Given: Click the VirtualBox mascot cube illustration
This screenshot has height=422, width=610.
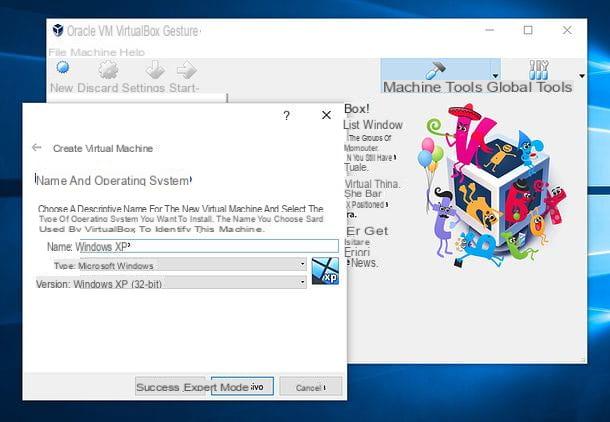Looking at the screenshot, I should [492, 186].
